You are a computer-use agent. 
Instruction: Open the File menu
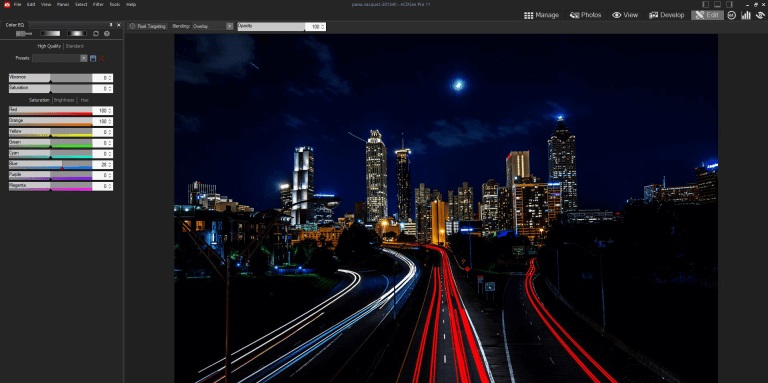17,4
